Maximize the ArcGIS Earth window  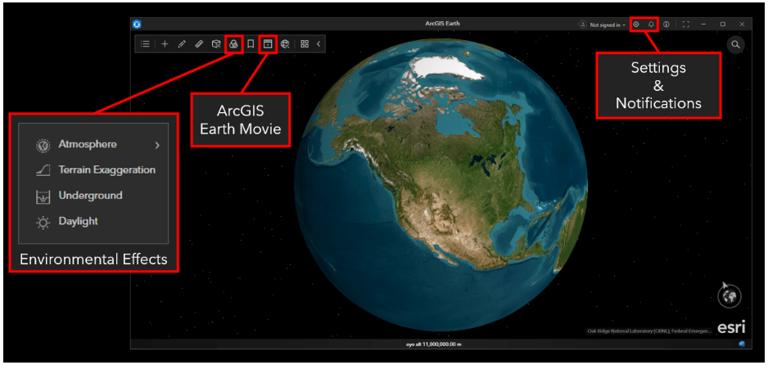point(722,24)
